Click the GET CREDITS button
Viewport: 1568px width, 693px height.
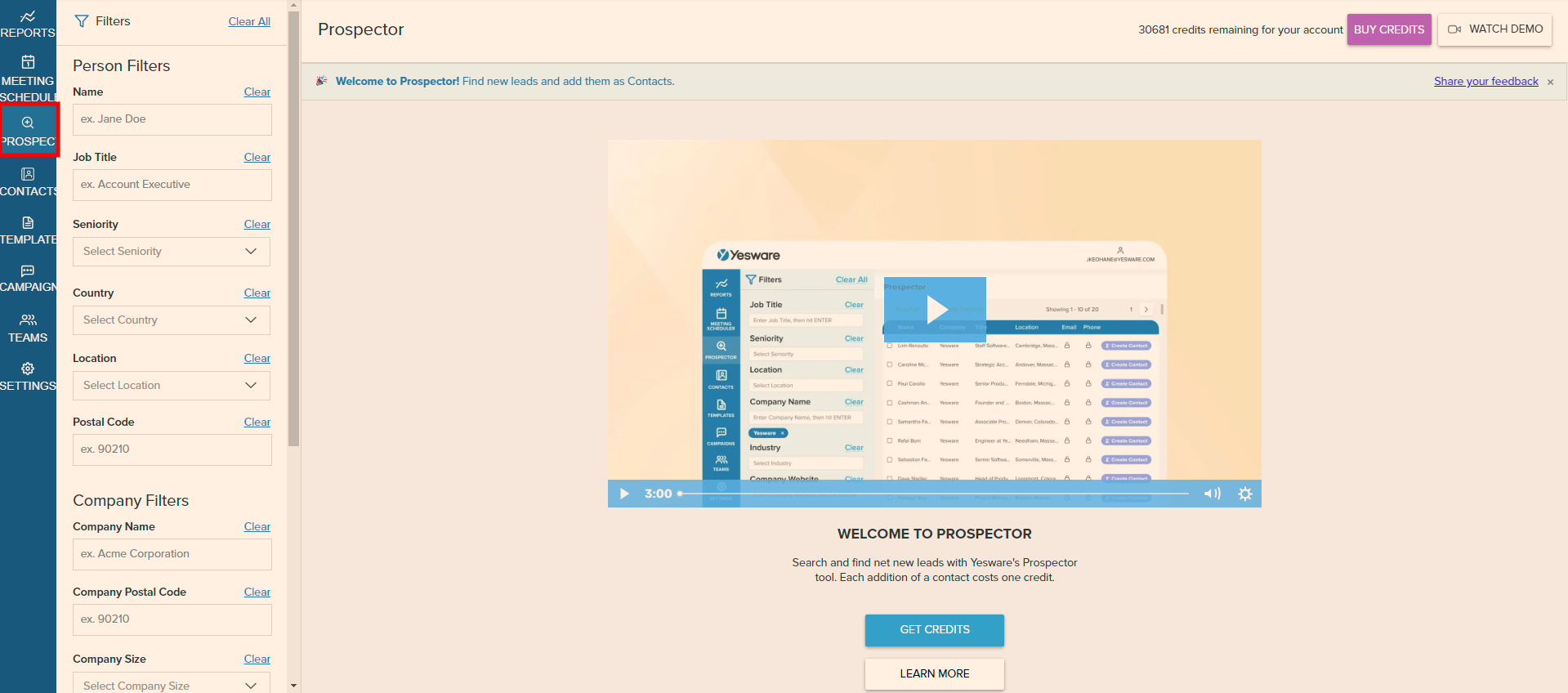point(935,630)
